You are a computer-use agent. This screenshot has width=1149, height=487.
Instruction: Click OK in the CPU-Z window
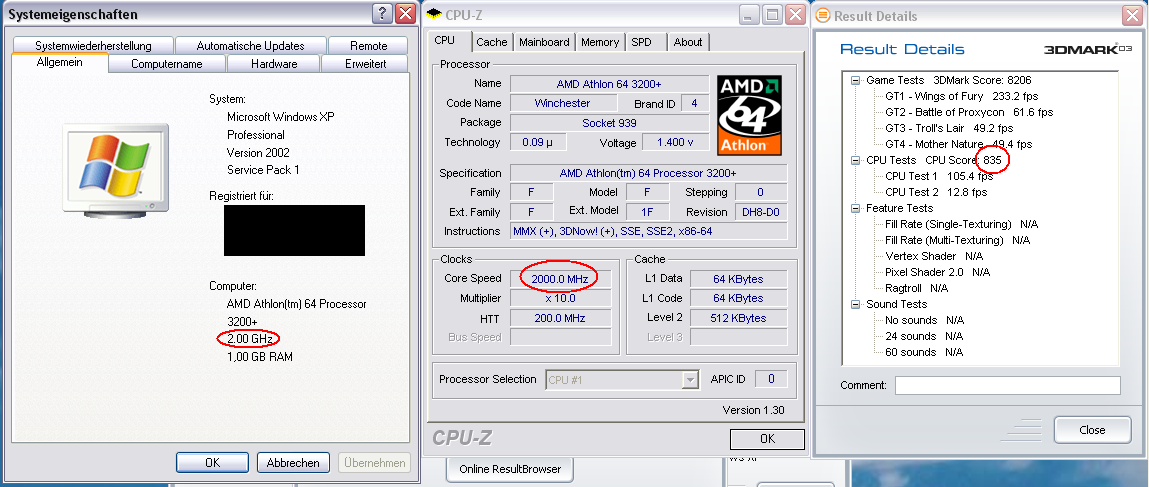(x=767, y=439)
